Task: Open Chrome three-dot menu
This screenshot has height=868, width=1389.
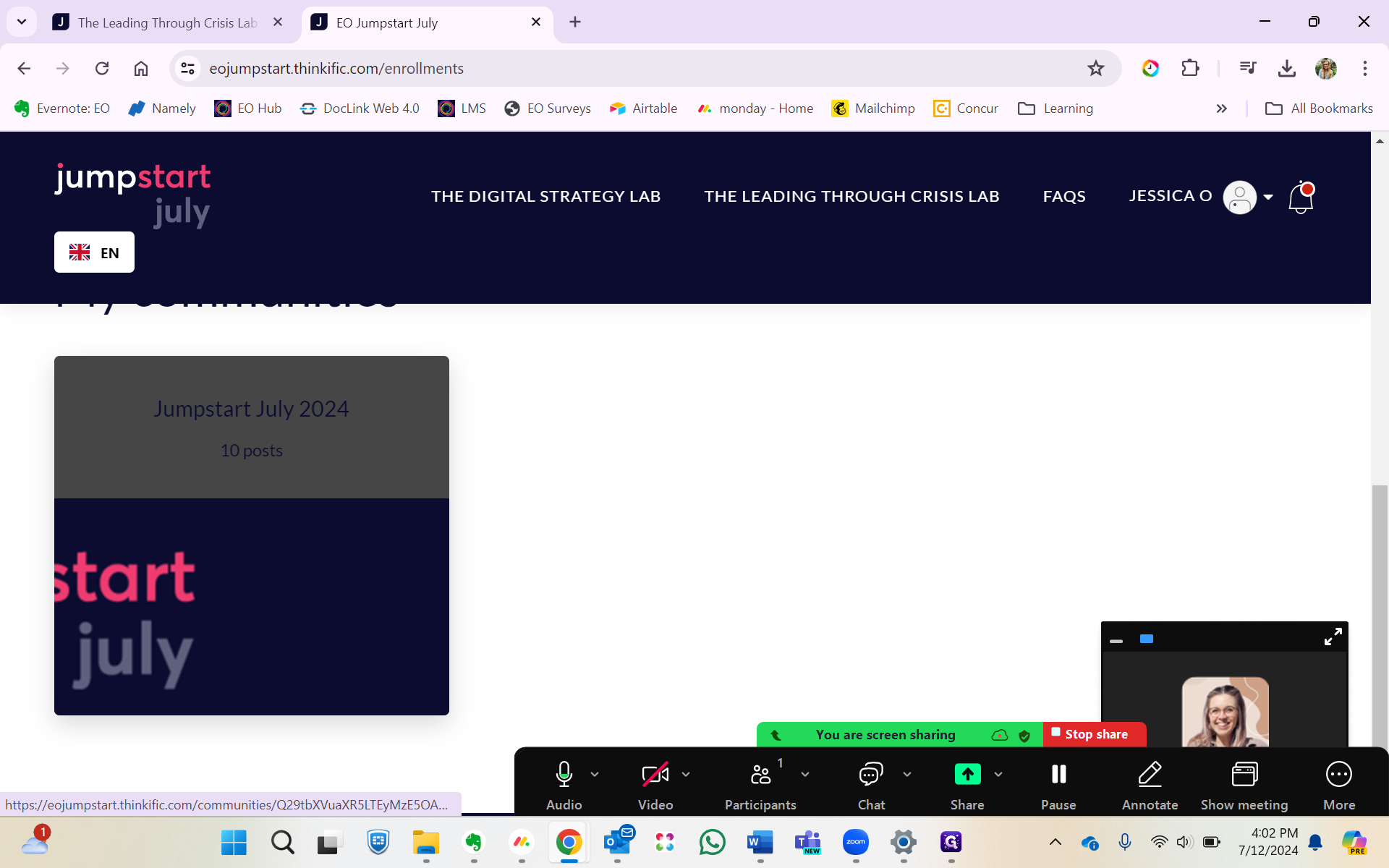Action: [x=1365, y=68]
